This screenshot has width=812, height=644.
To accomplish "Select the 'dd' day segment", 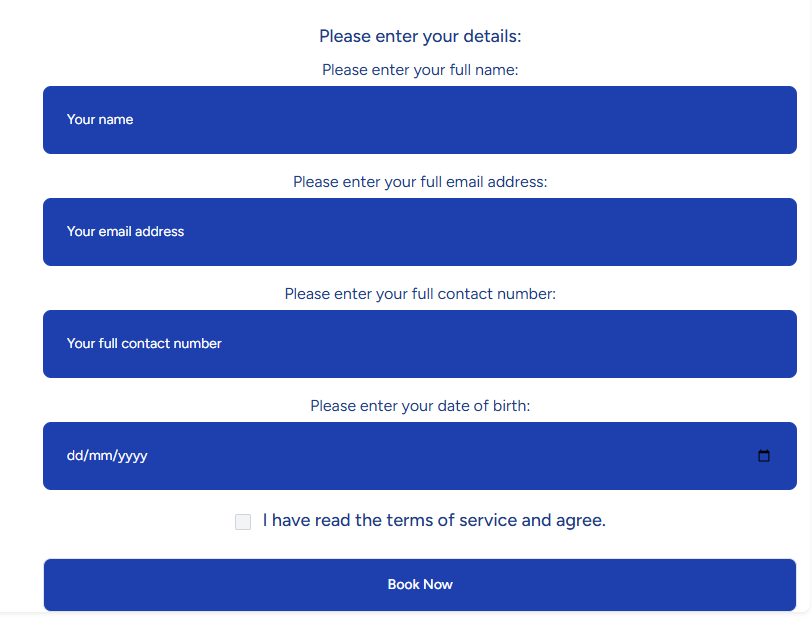I will 75,455.
